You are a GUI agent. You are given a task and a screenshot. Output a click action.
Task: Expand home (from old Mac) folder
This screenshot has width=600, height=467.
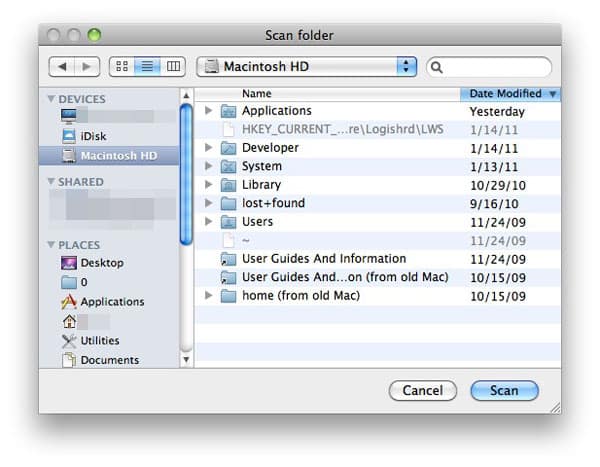click(209, 295)
